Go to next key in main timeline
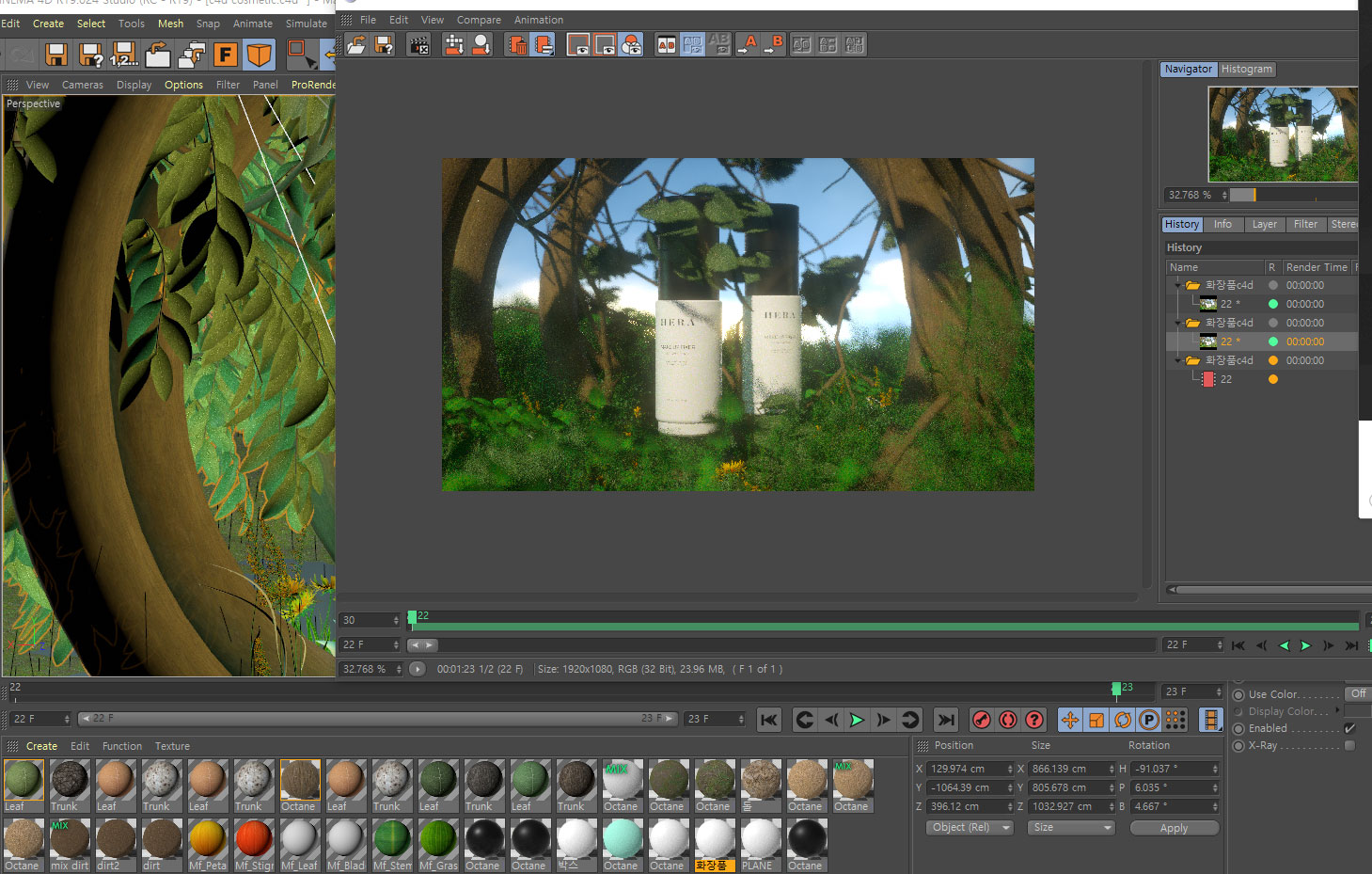This screenshot has width=1372, height=874. click(910, 720)
